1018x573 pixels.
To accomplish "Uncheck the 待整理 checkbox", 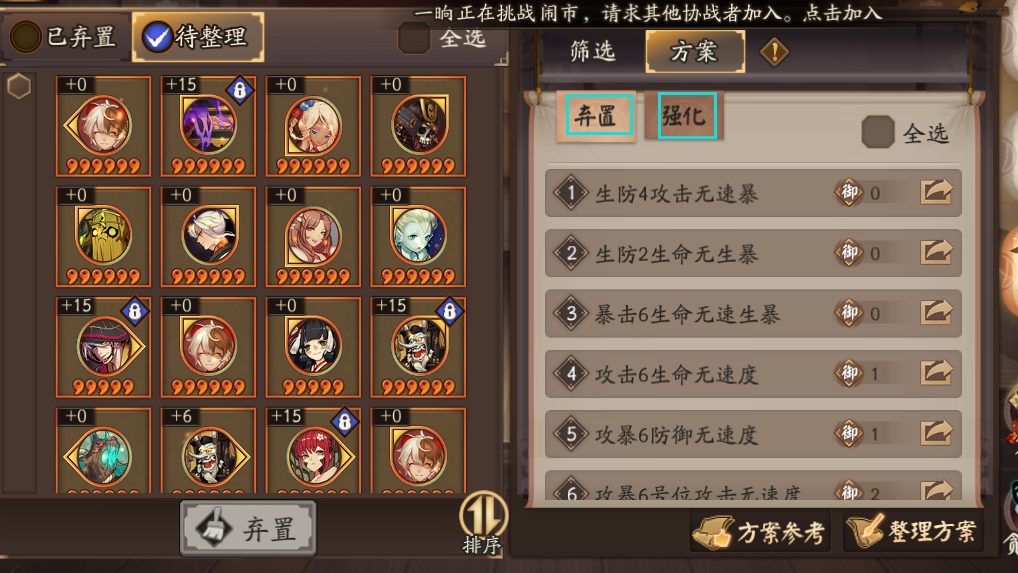I will 156,37.
